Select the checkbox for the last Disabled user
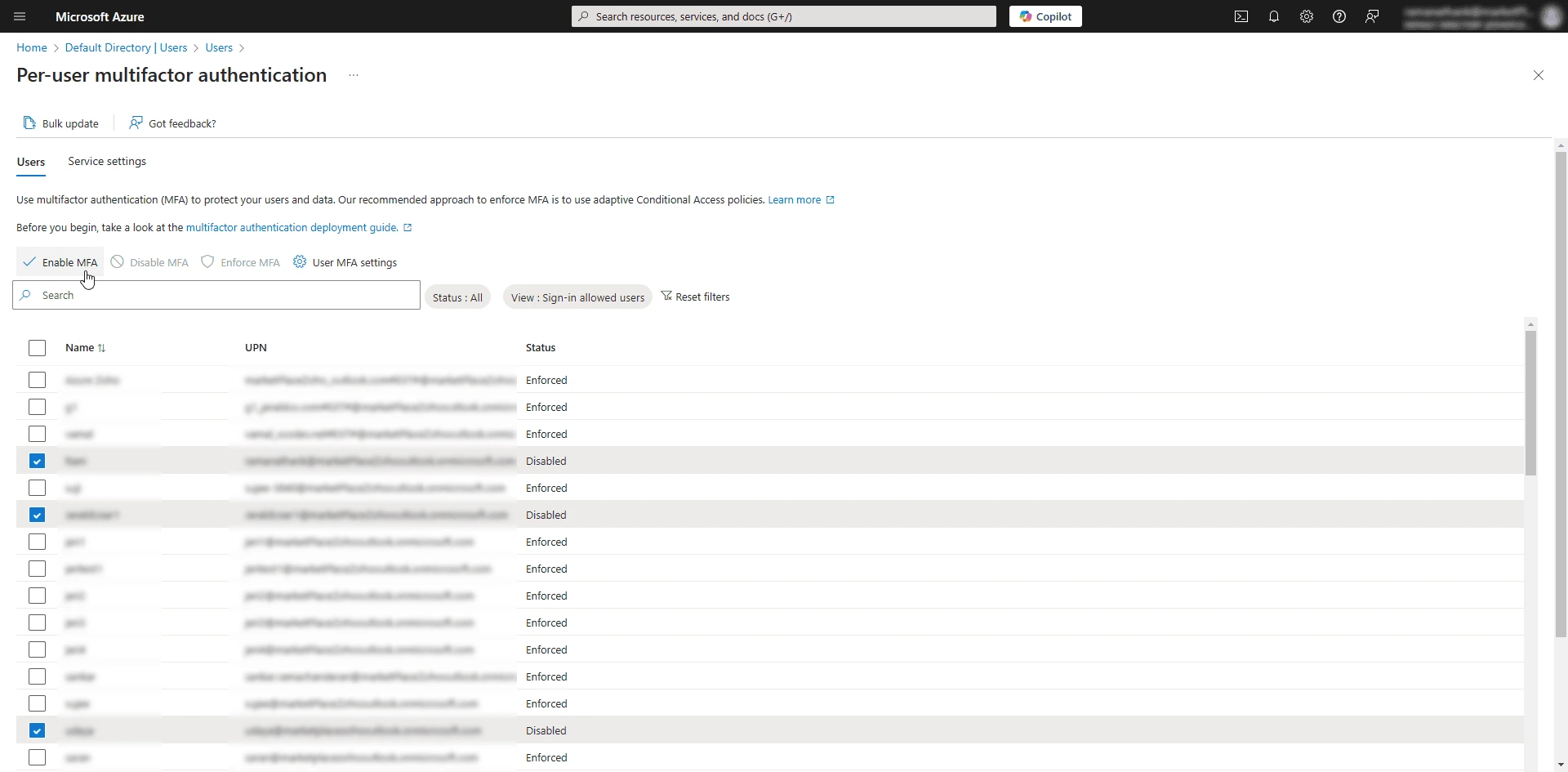The height and width of the screenshot is (772, 1568). click(37, 730)
